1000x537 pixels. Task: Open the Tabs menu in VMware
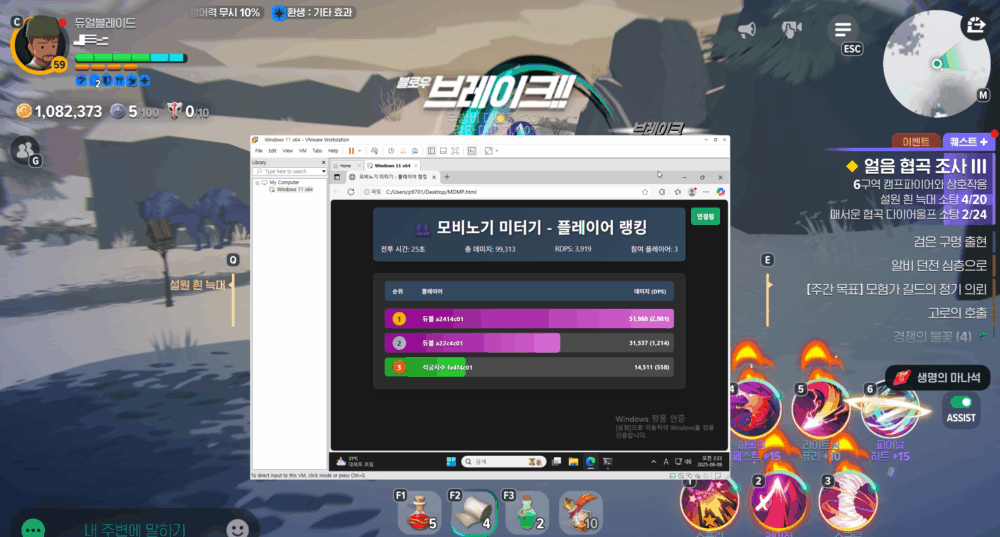tap(317, 151)
